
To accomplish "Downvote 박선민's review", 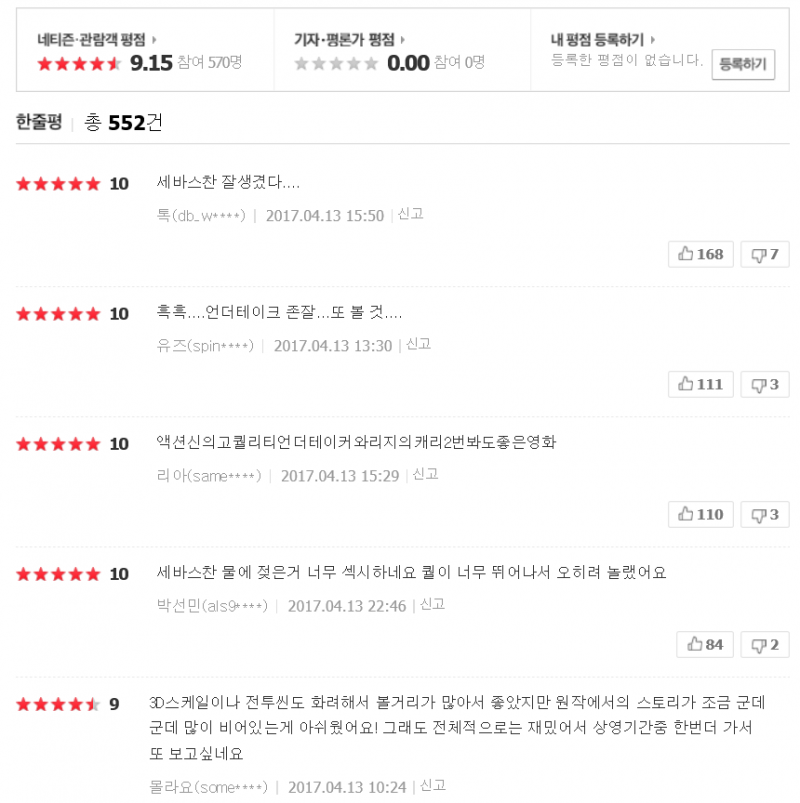I will (x=765, y=644).
